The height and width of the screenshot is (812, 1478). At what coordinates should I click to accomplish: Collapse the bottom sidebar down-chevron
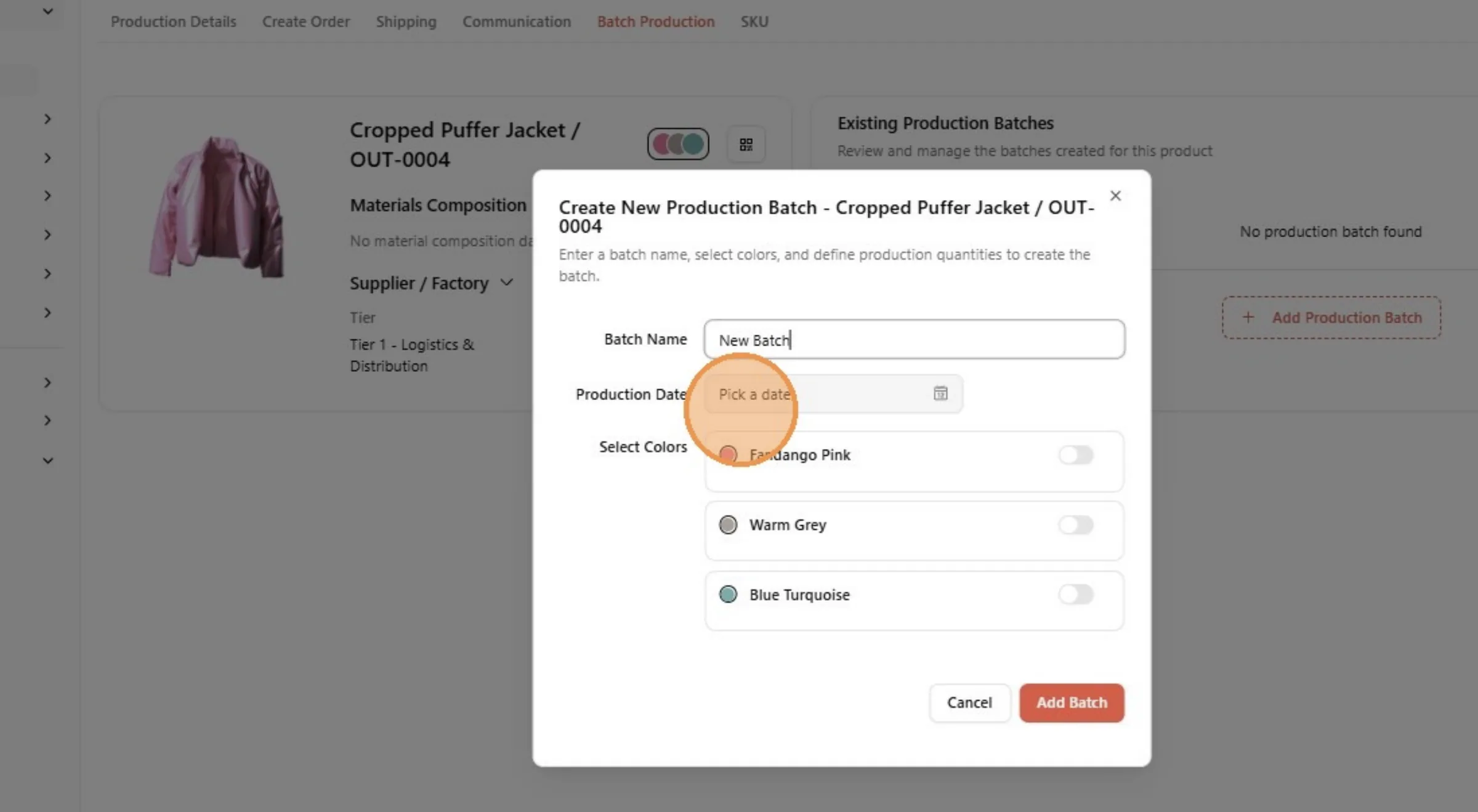[x=47, y=460]
